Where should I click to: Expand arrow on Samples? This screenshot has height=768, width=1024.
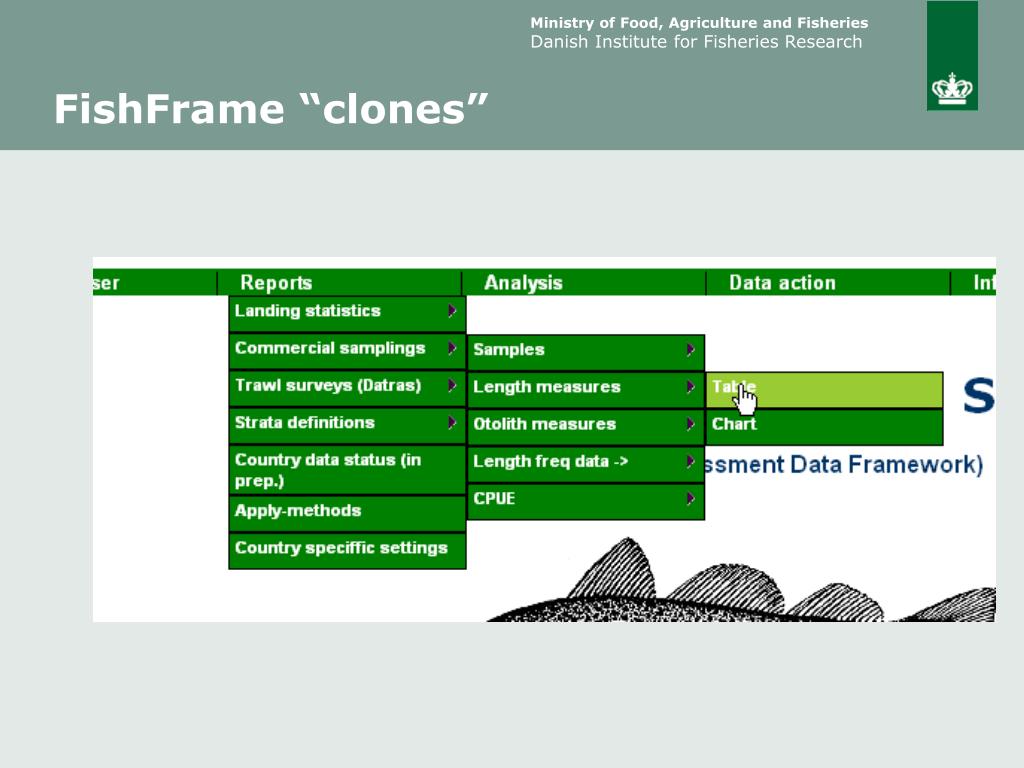pos(690,350)
